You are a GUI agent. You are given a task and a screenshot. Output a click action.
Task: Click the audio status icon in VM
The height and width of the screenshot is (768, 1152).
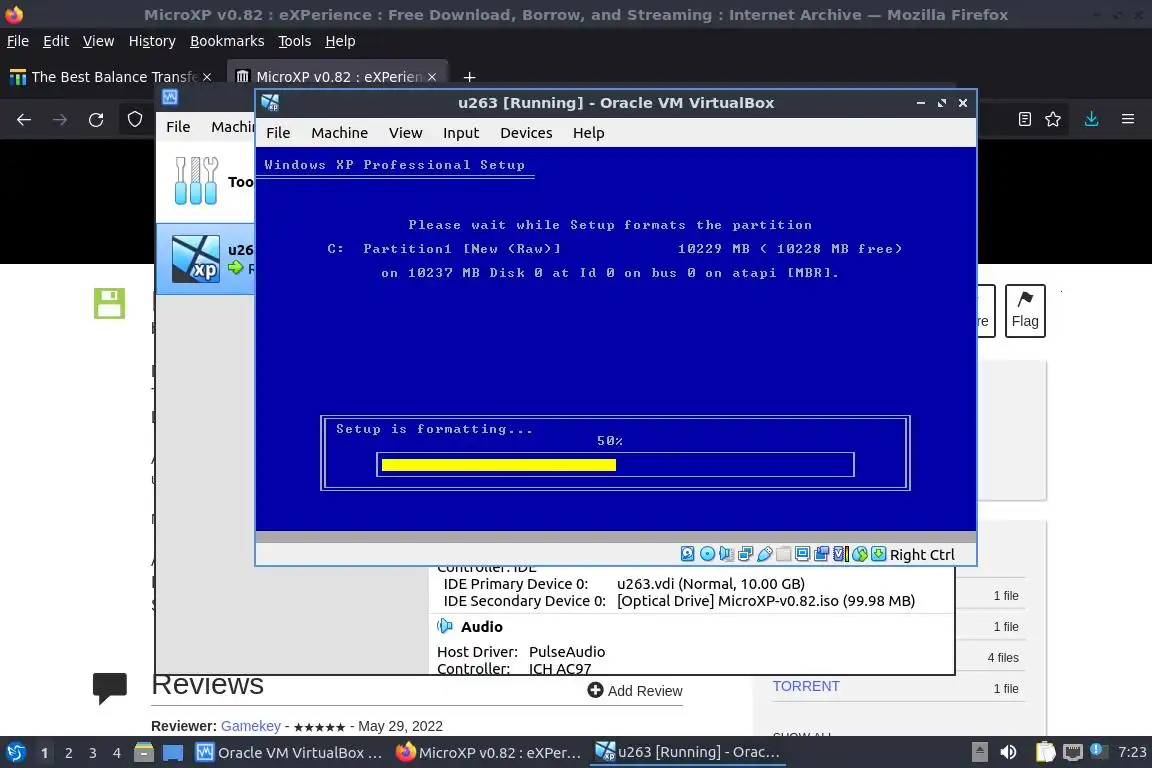pyautogui.click(x=727, y=554)
